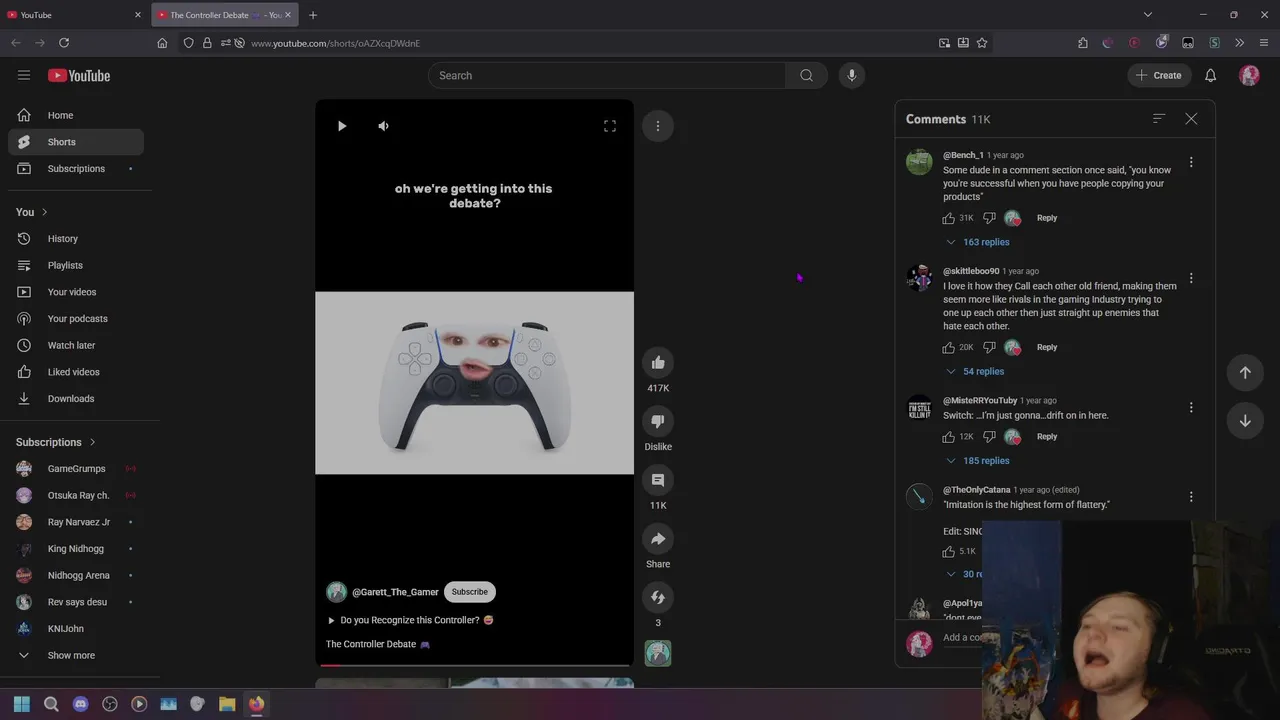Open the sound source thumbnail
1280x720 pixels.
658,653
